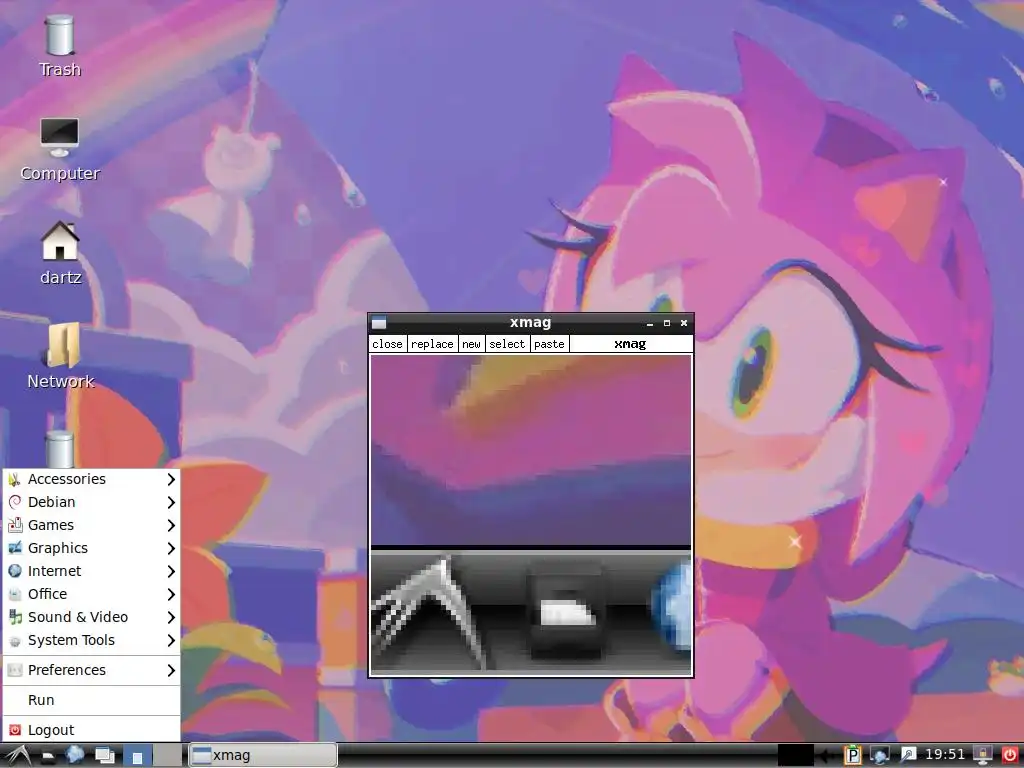
Task: Click the Internet globe icon in the menu
Action: click(15, 571)
